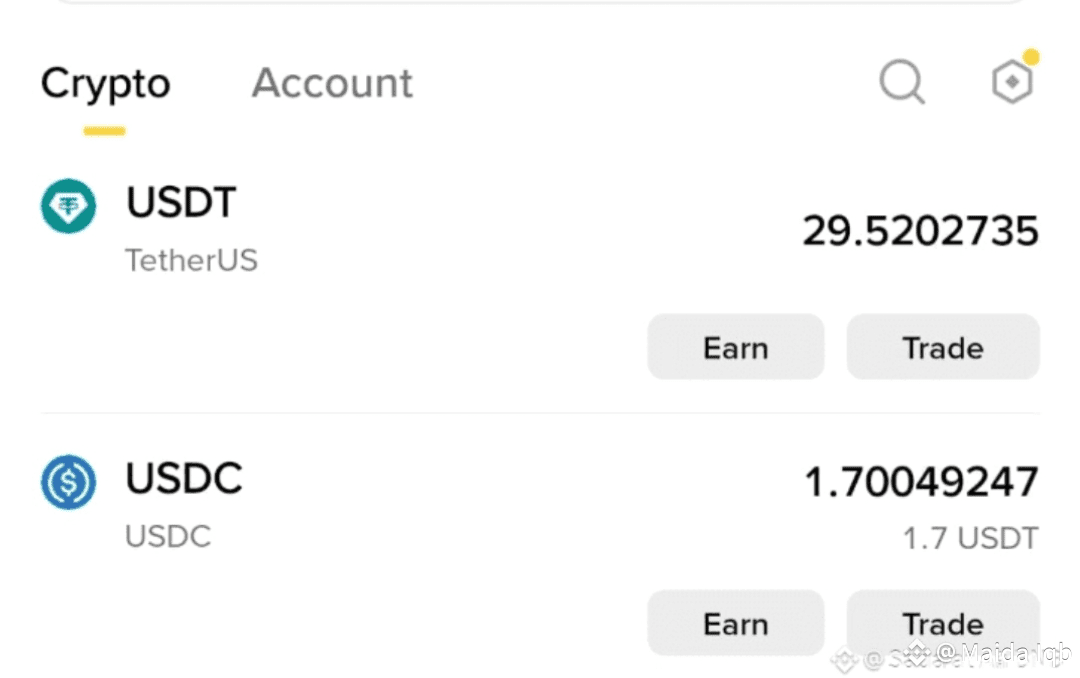Click the Binance logo watermark beside @Maida
The width and height of the screenshot is (1080, 678).
(917, 652)
